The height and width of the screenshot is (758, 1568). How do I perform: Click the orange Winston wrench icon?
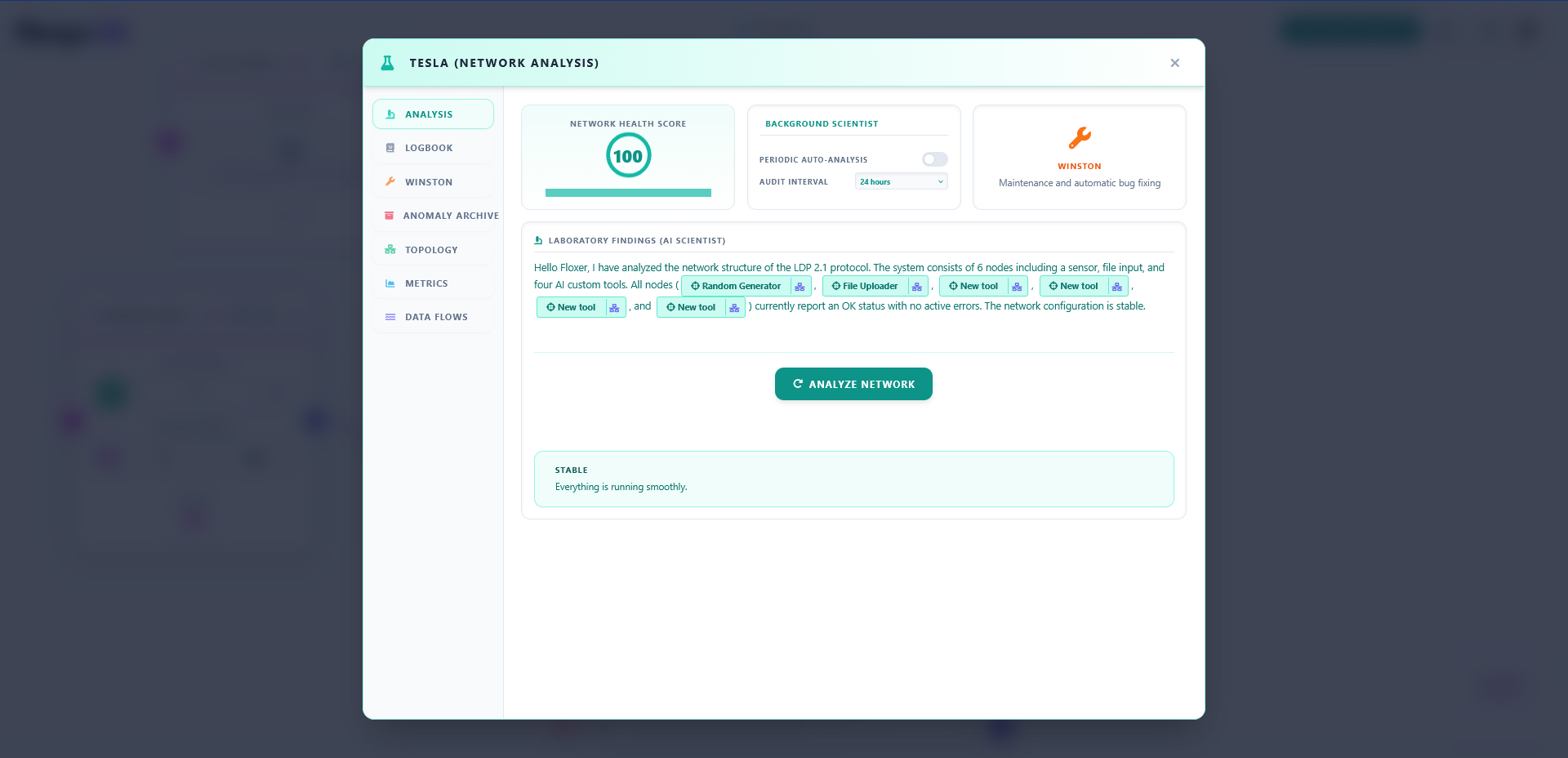coord(1080,137)
